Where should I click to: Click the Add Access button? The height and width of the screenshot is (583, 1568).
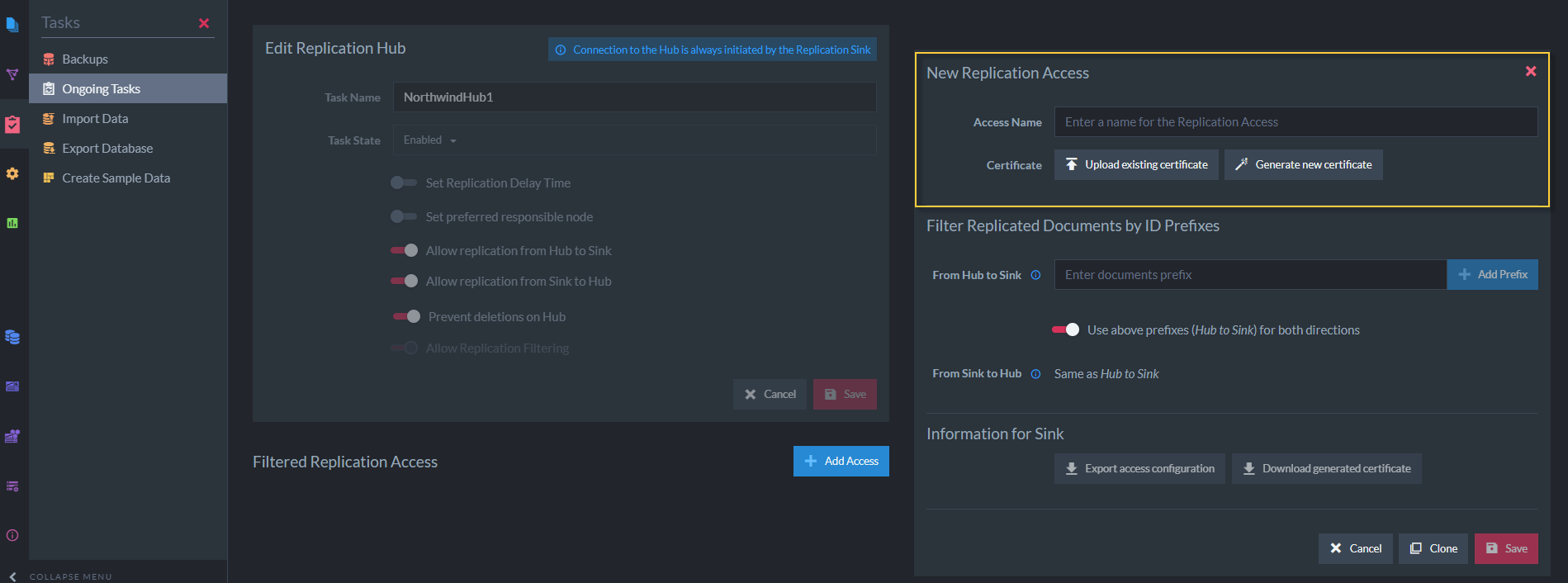coord(841,461)
